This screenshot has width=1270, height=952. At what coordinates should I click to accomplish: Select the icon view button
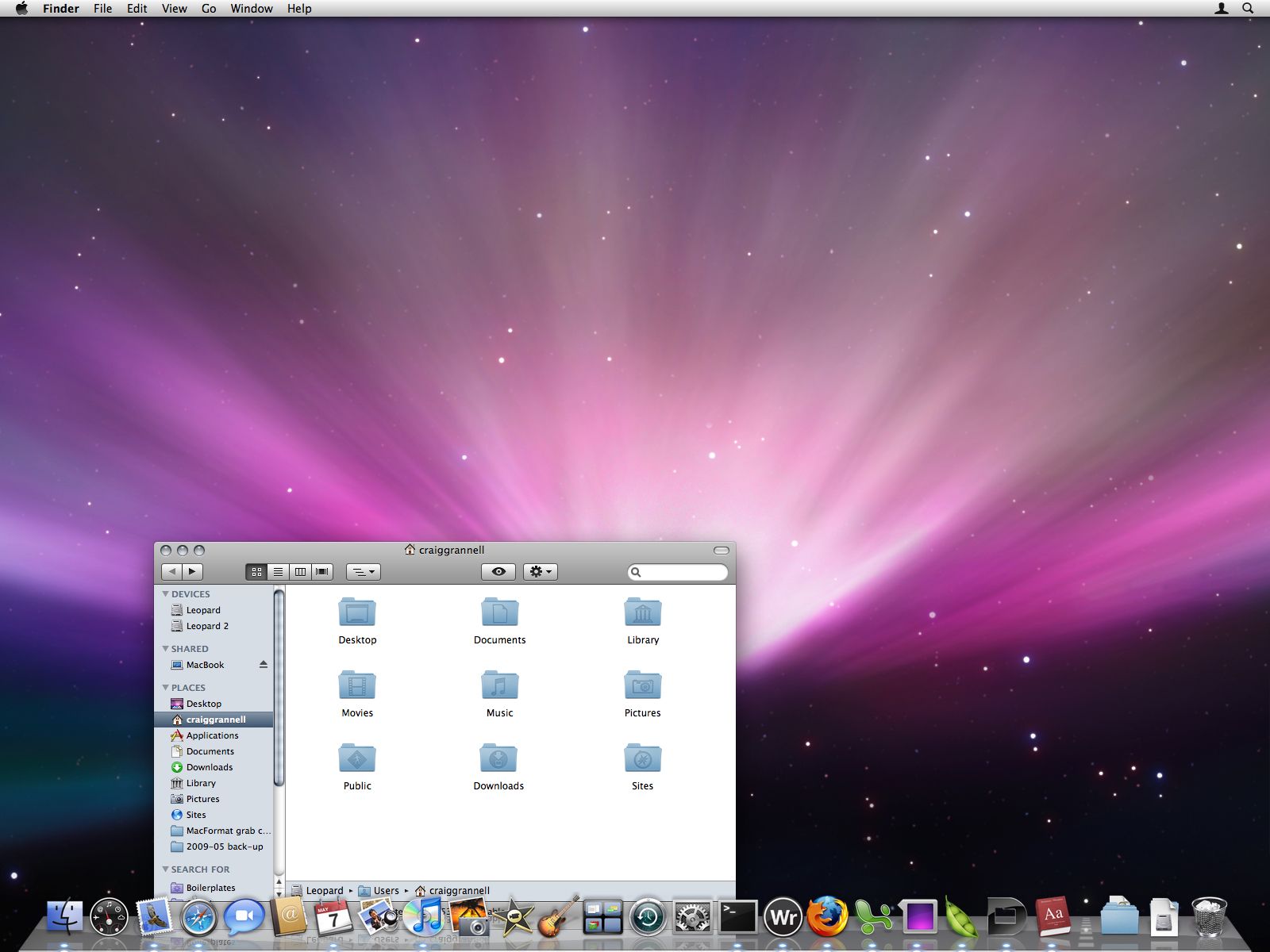coord(256,571)
